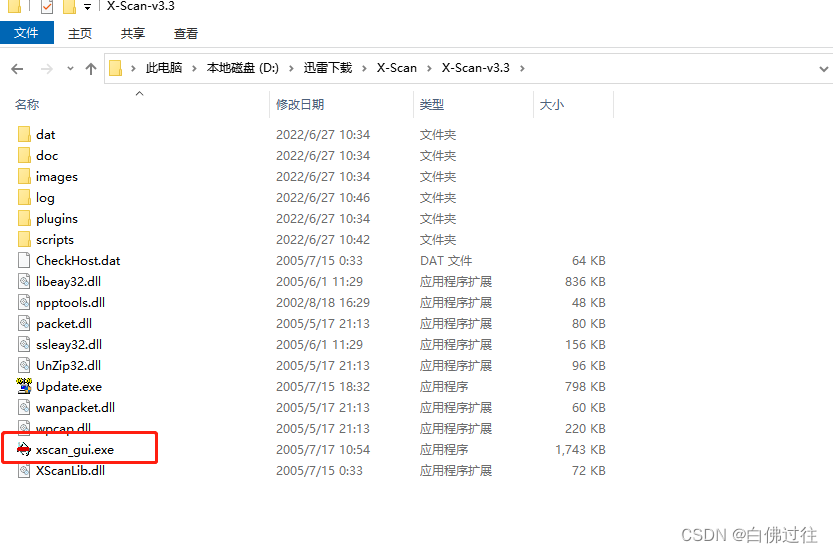This screenshot has height=553, width=833.
Task: Click size 836 KB of libeay32.dll
Action: (x=585, y=282)
